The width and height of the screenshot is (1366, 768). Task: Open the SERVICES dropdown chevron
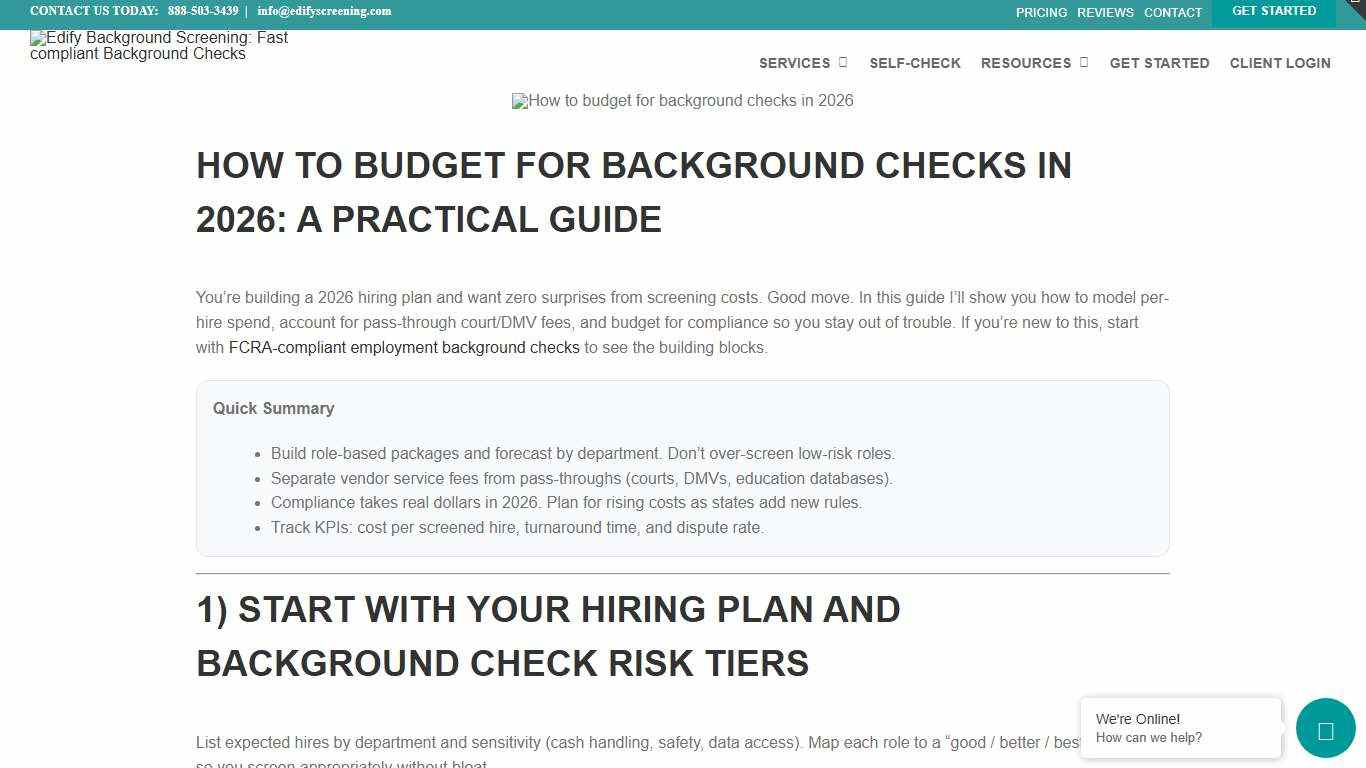843,62
